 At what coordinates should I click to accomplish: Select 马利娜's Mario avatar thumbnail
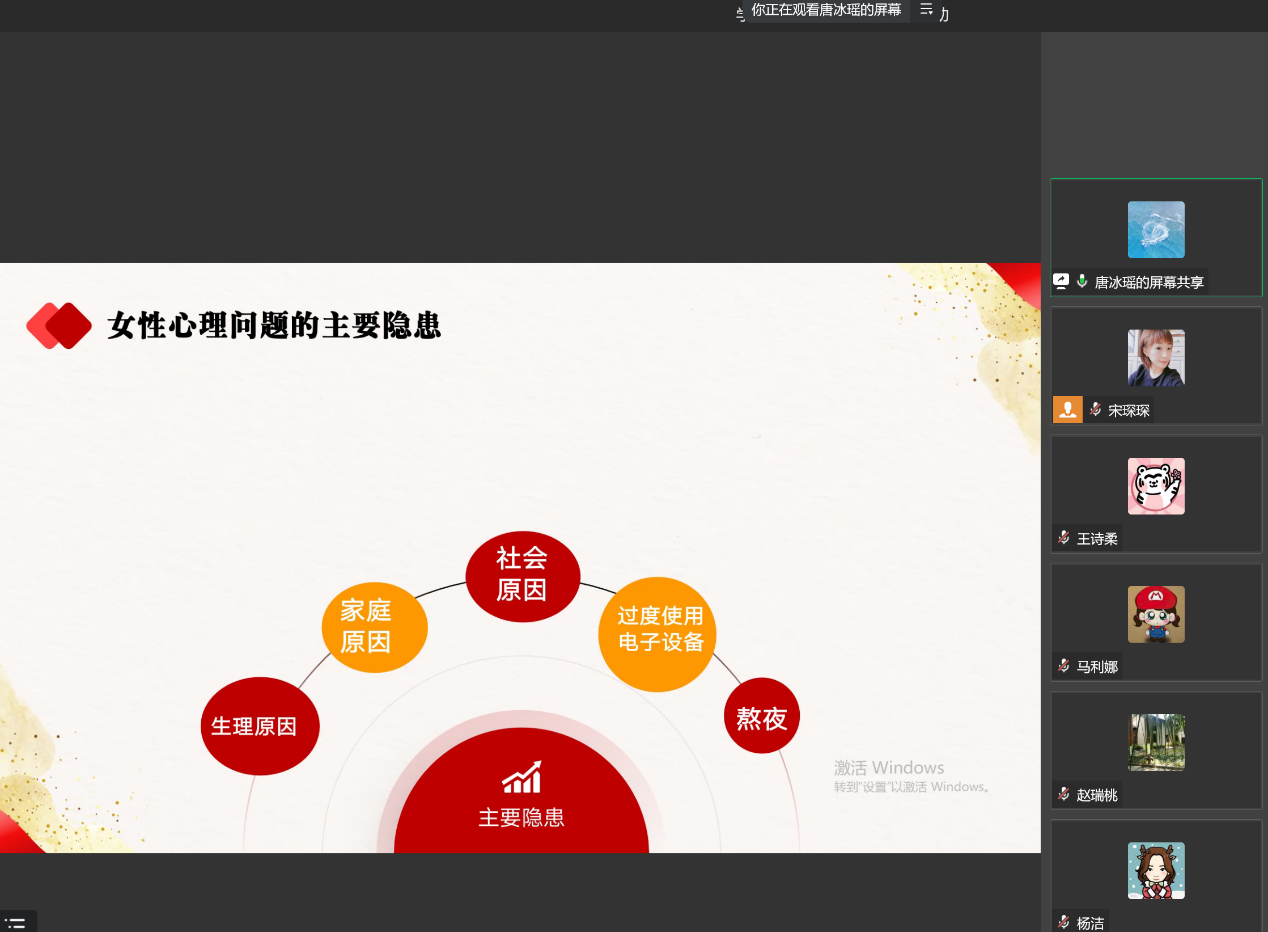(1156, 614)
